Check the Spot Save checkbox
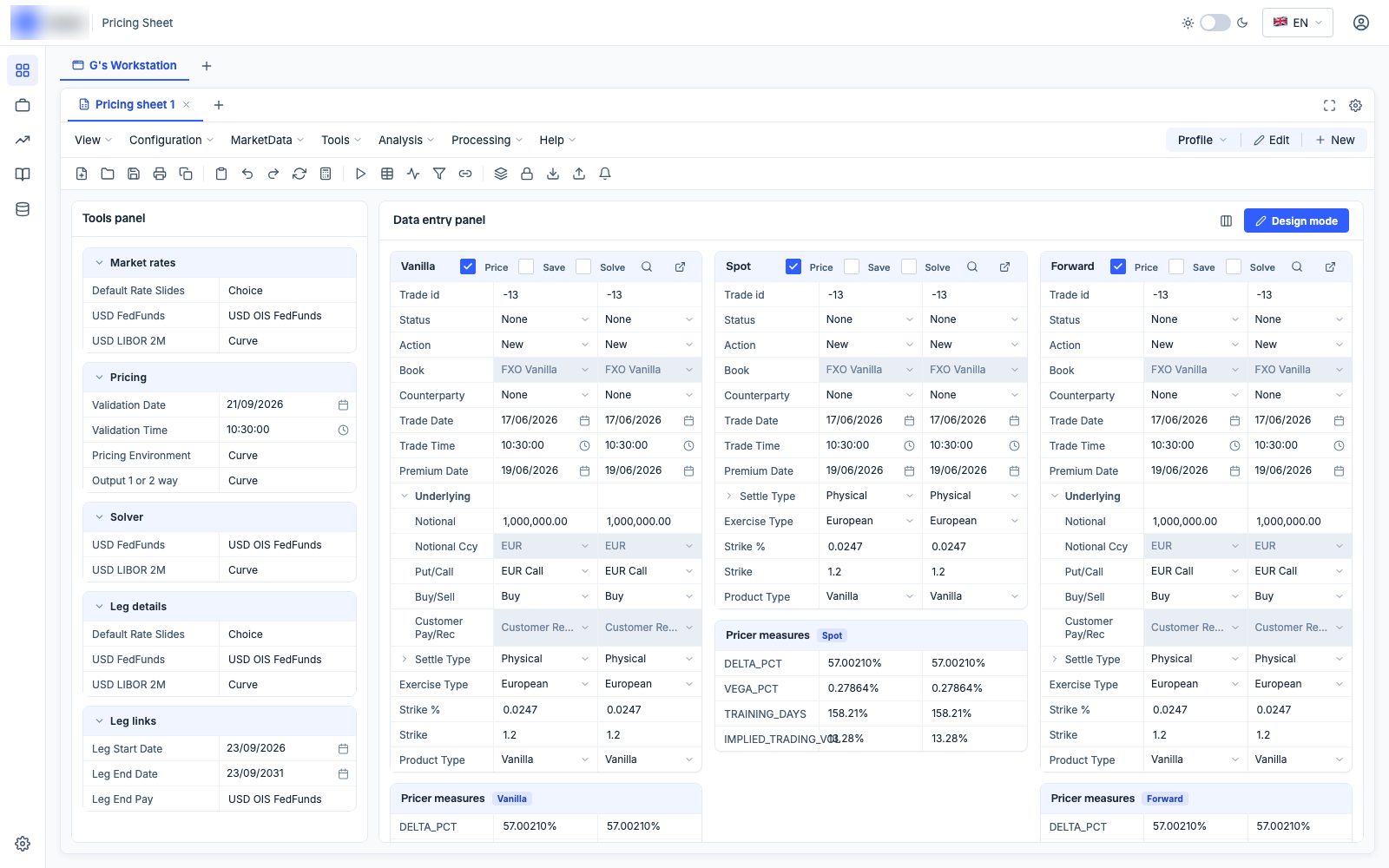The height and width of the screenshot is (868, 1389). 852,267
